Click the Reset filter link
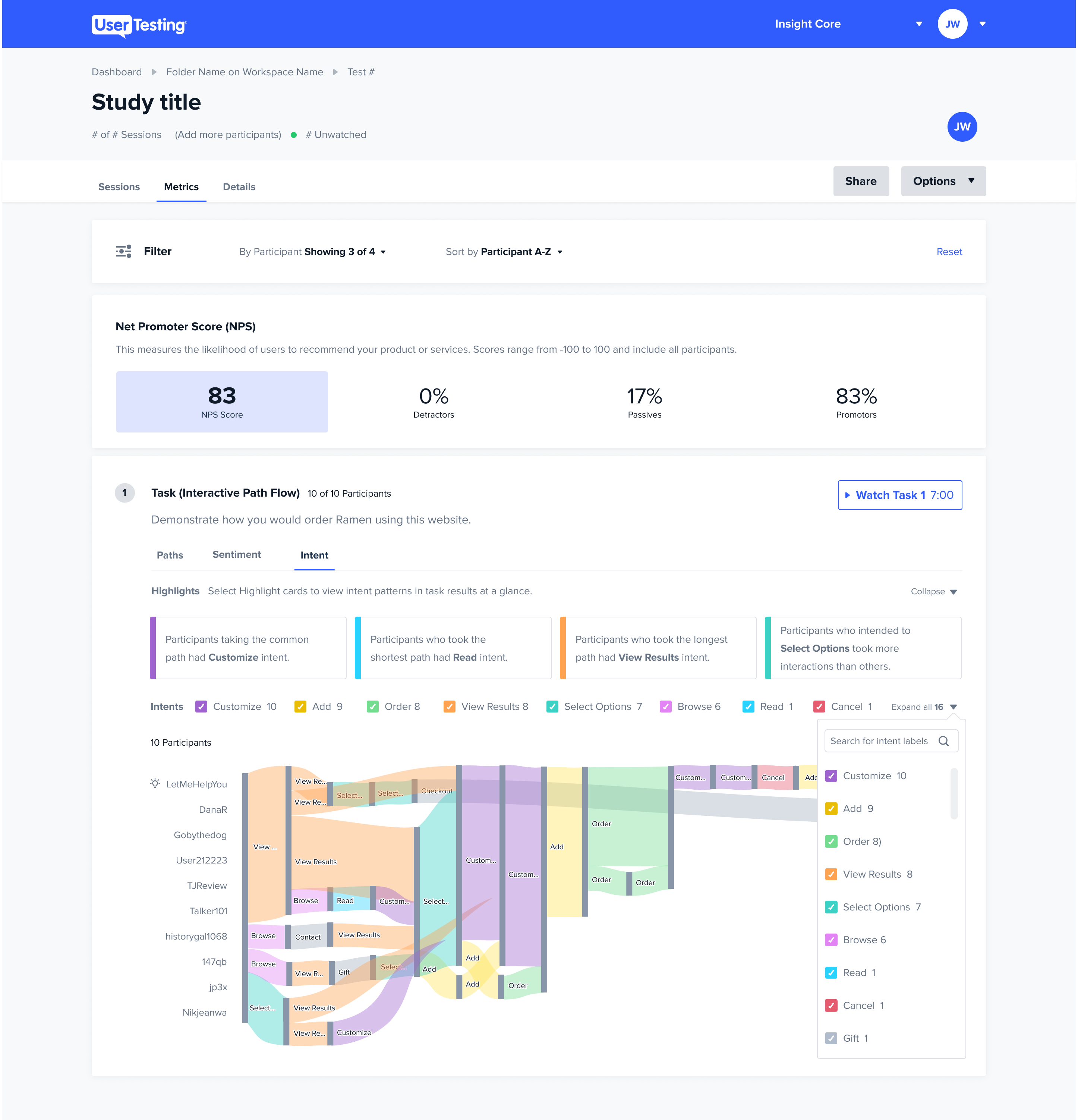Screen dimensions: 1078x1120 (x=949, y=252)
